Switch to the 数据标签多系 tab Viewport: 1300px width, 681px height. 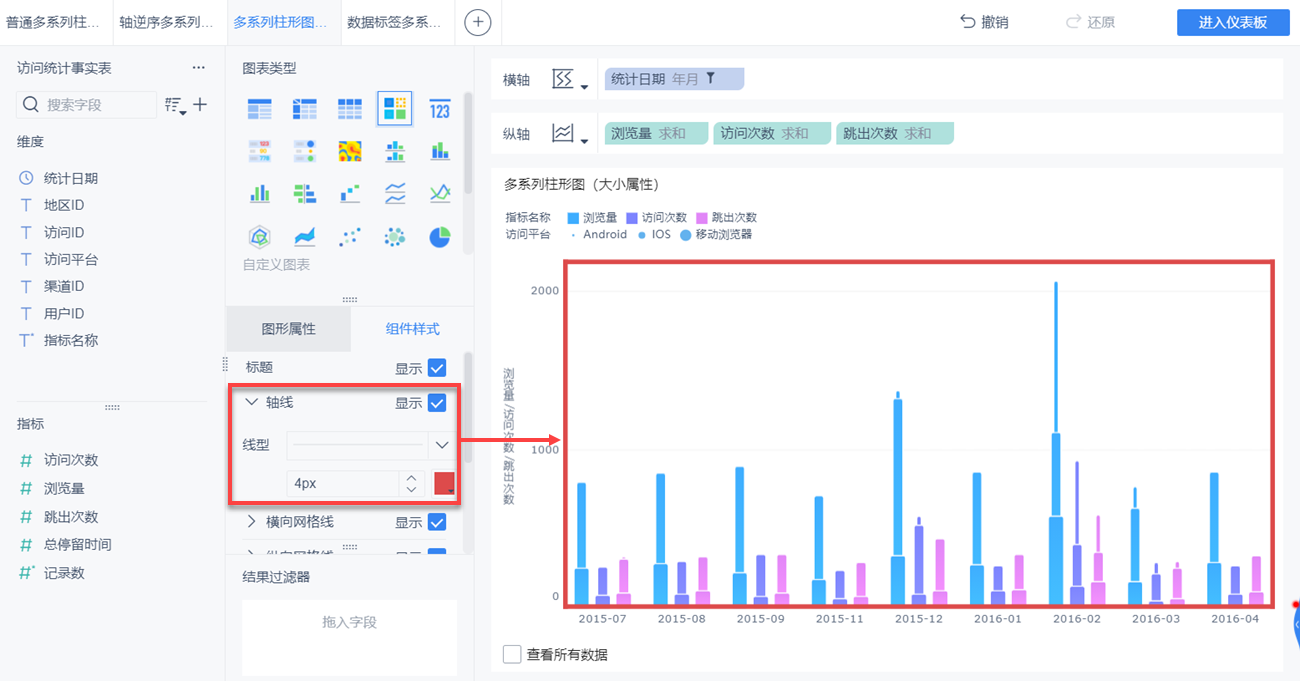click(x=394, y=22)
